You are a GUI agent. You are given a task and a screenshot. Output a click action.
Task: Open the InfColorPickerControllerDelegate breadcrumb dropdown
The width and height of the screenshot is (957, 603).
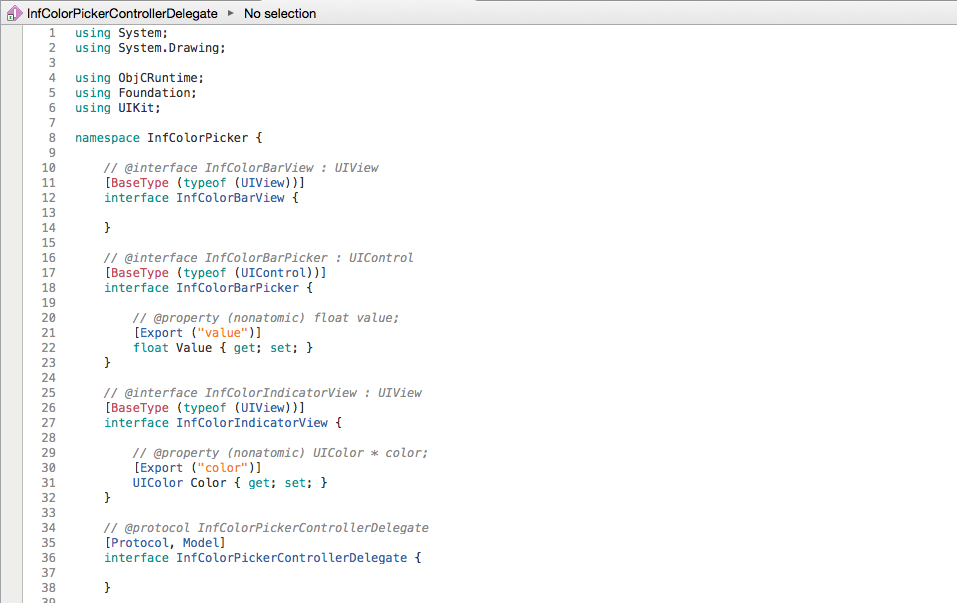[x=120, y=13]
